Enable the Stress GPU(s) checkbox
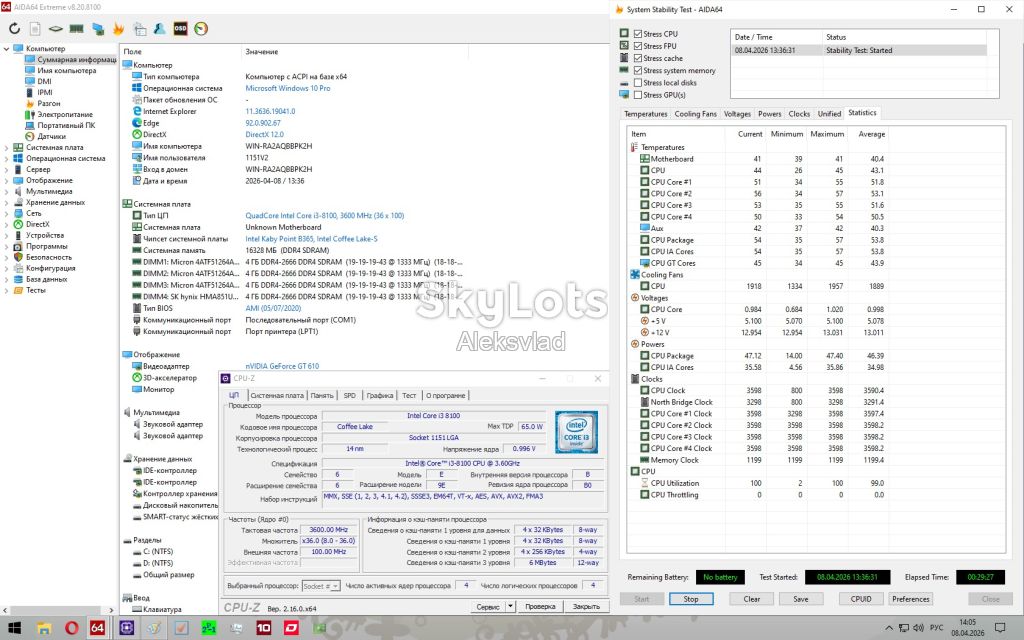Screen dimensions: 1024x640 (638, 95)
